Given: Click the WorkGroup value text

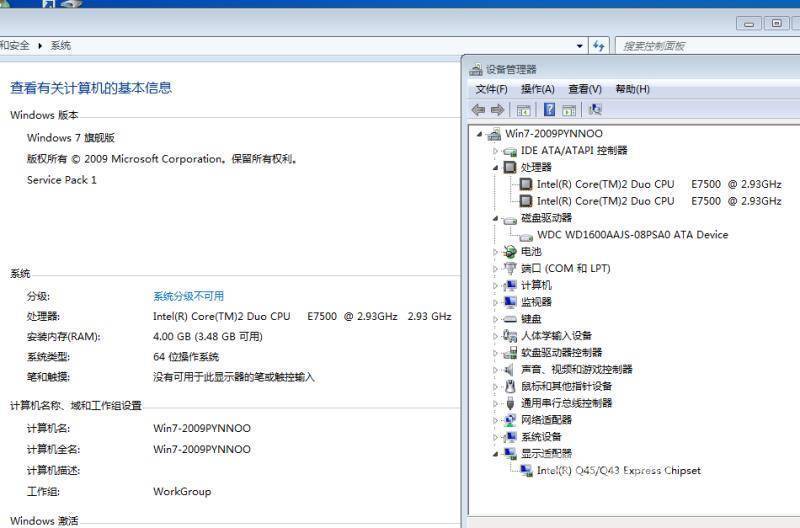Looking at the screenshot, I should coord(182,492).
